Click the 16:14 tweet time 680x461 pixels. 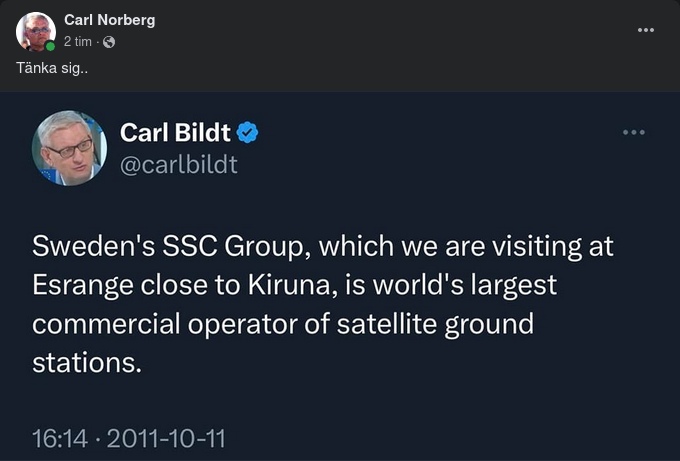tap(62, 438)
